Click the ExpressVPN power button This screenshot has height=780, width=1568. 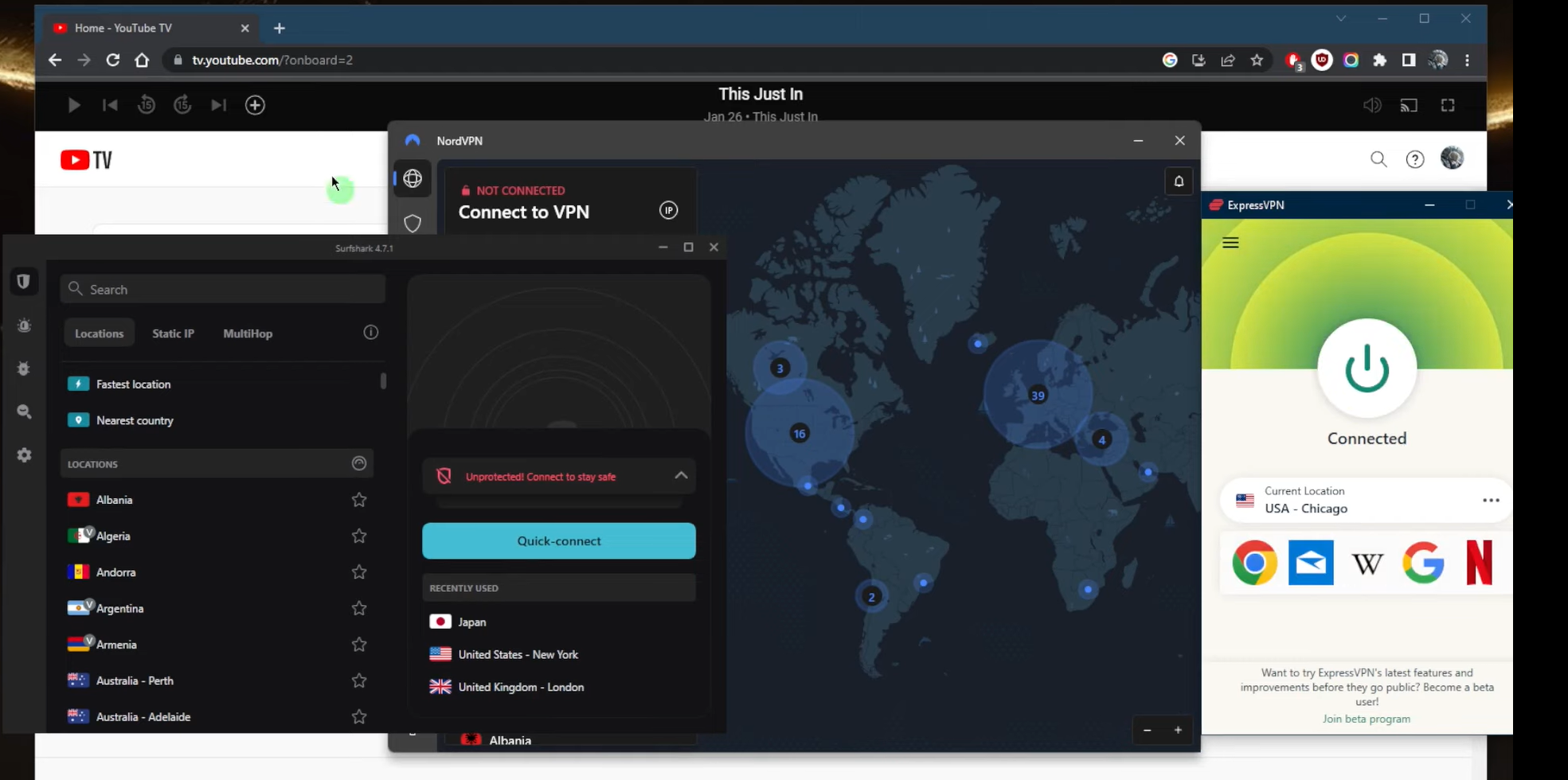point(1367,368)
